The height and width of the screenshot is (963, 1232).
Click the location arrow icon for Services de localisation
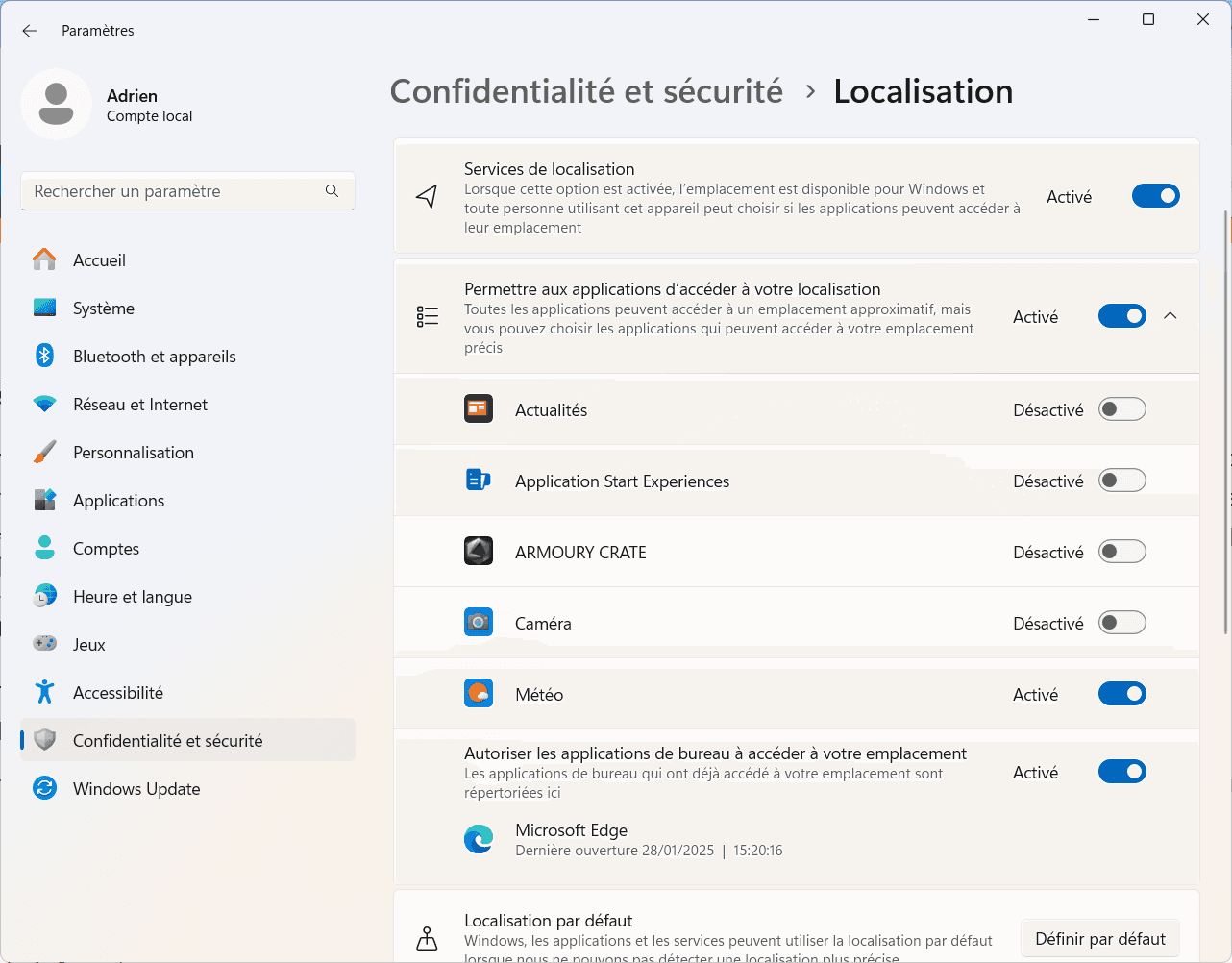pyautogui.click(x=427, y=197)
